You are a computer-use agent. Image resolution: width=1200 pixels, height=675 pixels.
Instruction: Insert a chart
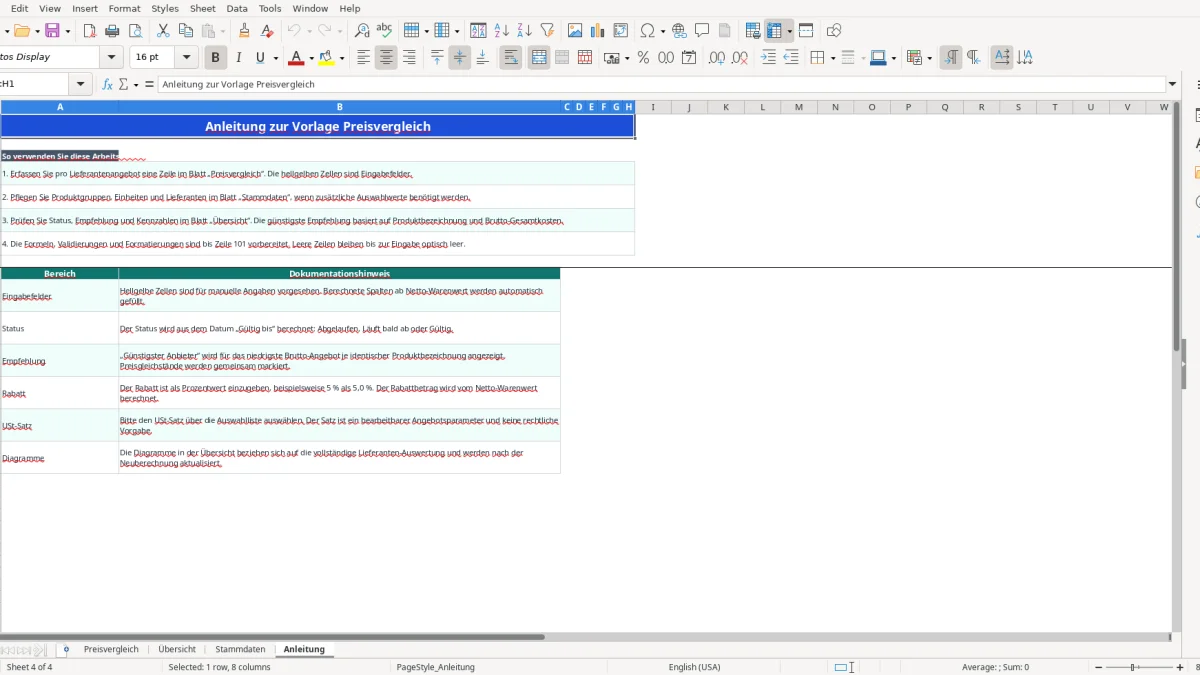point(598,31)
